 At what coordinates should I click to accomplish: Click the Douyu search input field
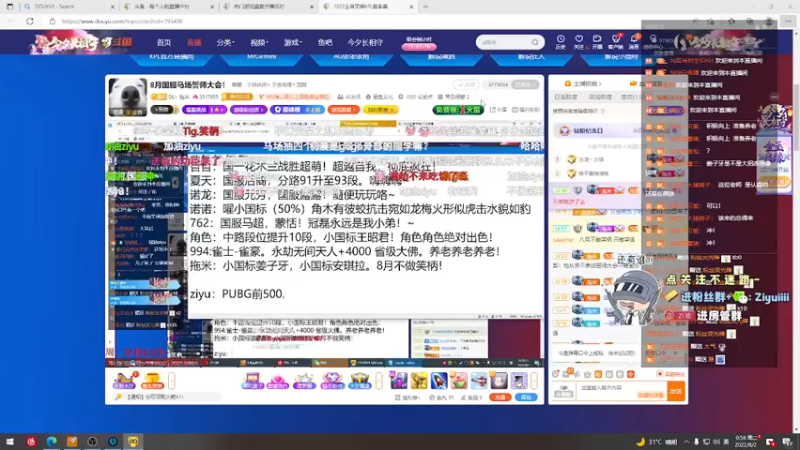[504, 42]
